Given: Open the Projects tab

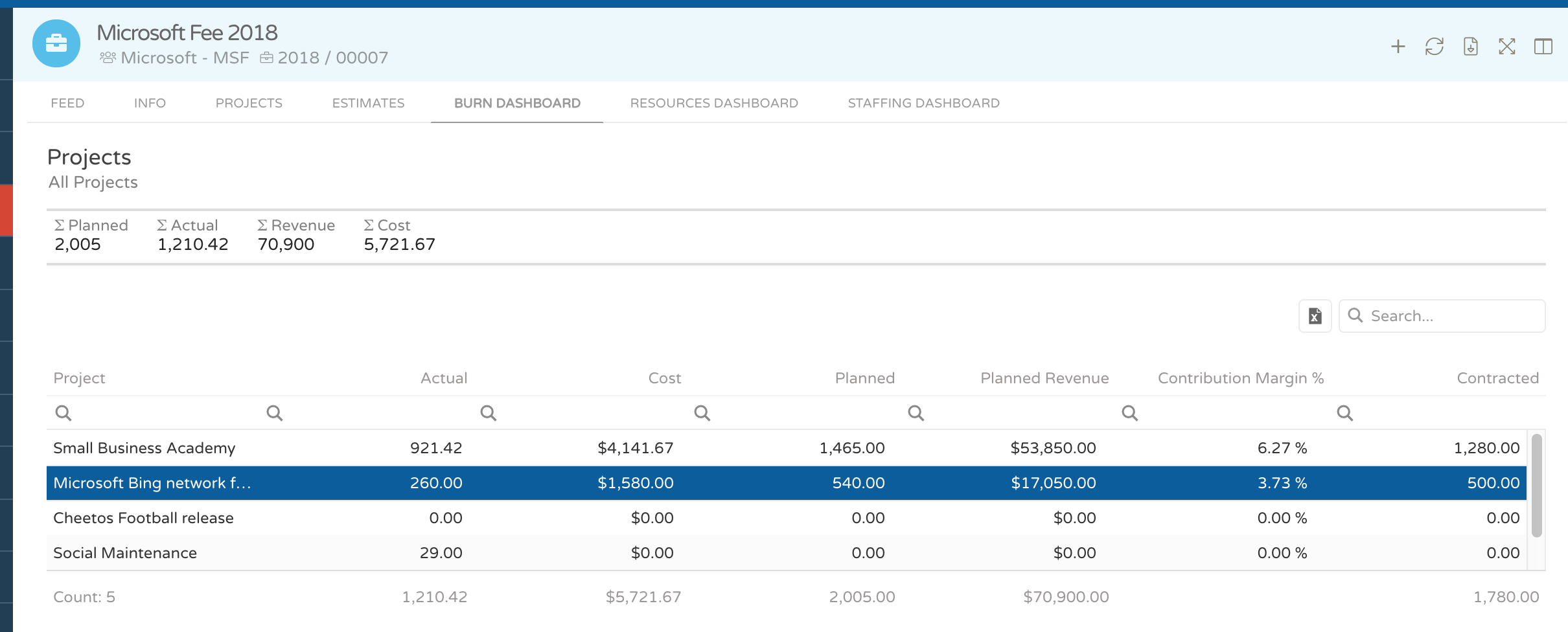Looking at the screenshot, I should point(249,103).
